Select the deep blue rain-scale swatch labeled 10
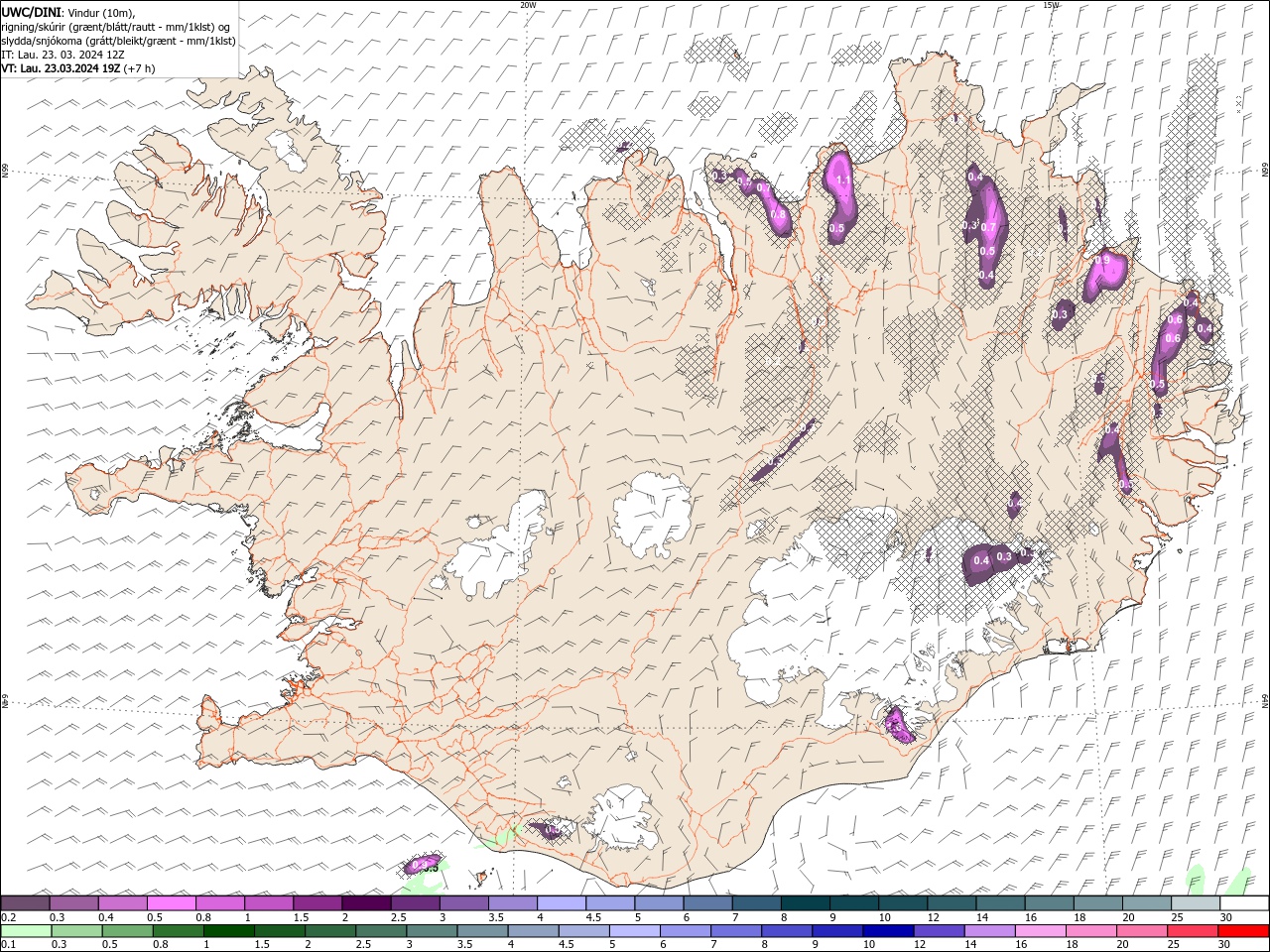The height and width of the screenshot is (952, 1270). pyautogui.click(x=887, y=931)
